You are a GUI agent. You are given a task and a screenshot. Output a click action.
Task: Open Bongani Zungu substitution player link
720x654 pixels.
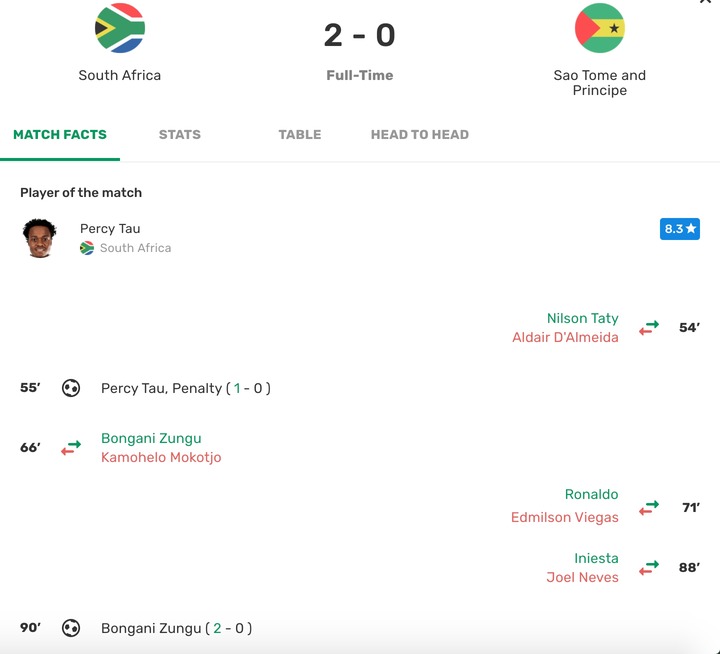click(151, 438)
